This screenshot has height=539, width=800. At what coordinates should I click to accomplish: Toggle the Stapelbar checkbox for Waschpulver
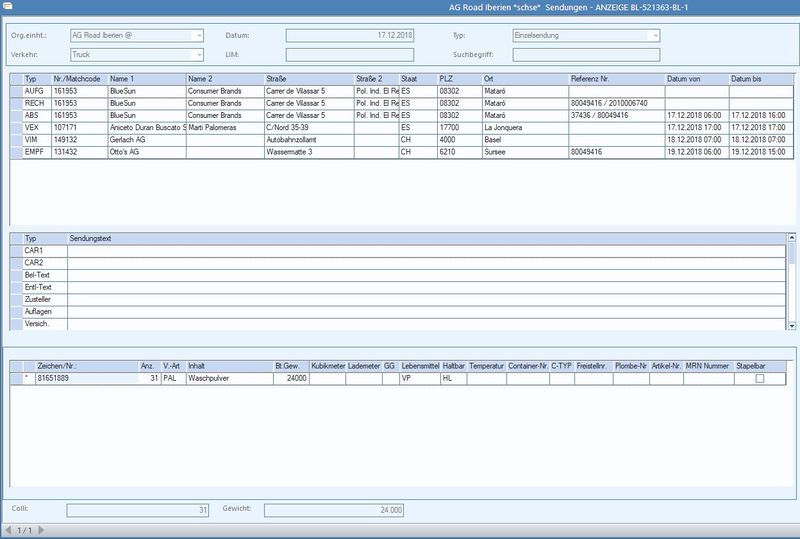[760, 379]
